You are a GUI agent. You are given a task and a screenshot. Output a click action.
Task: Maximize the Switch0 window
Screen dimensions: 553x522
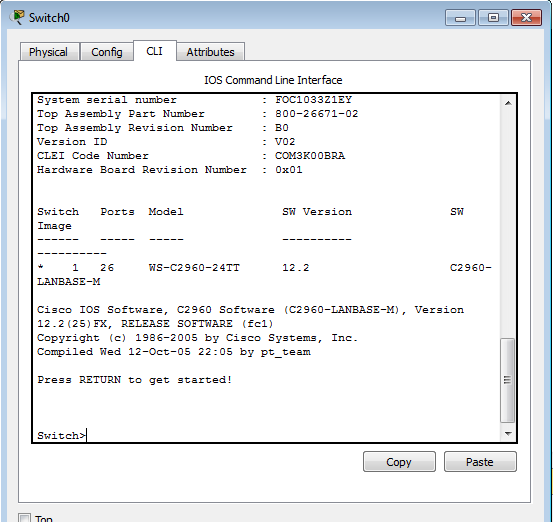493,18
